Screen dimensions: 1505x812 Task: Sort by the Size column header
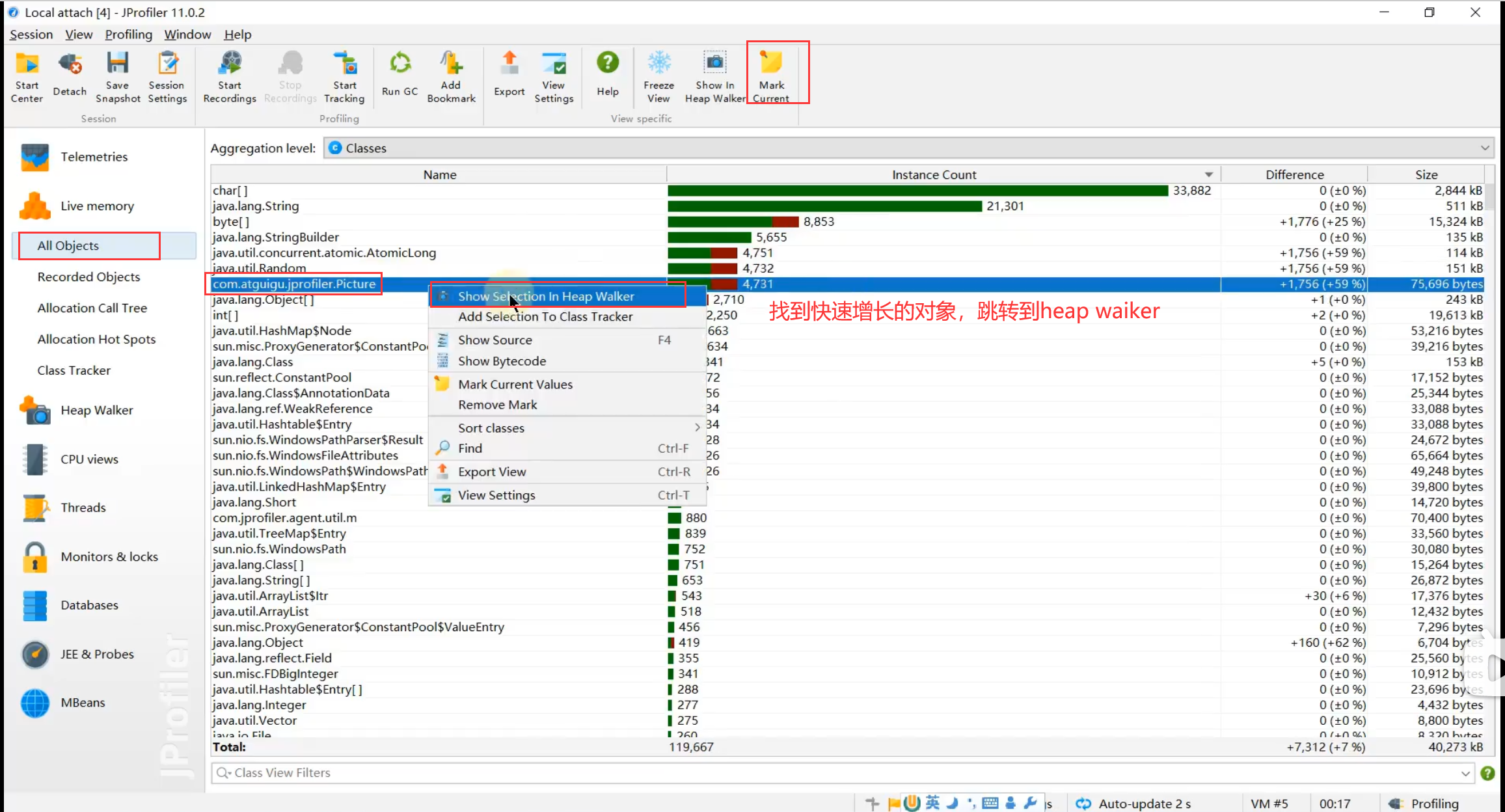[x=1426, y=175]
